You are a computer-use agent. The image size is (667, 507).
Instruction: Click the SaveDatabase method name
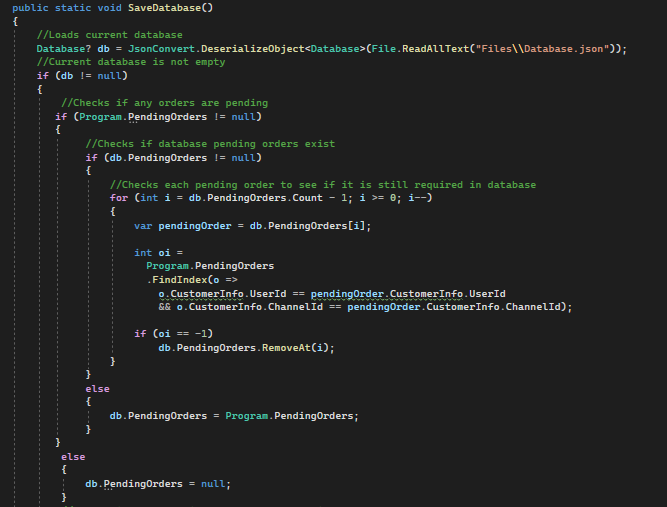[164, 8]
